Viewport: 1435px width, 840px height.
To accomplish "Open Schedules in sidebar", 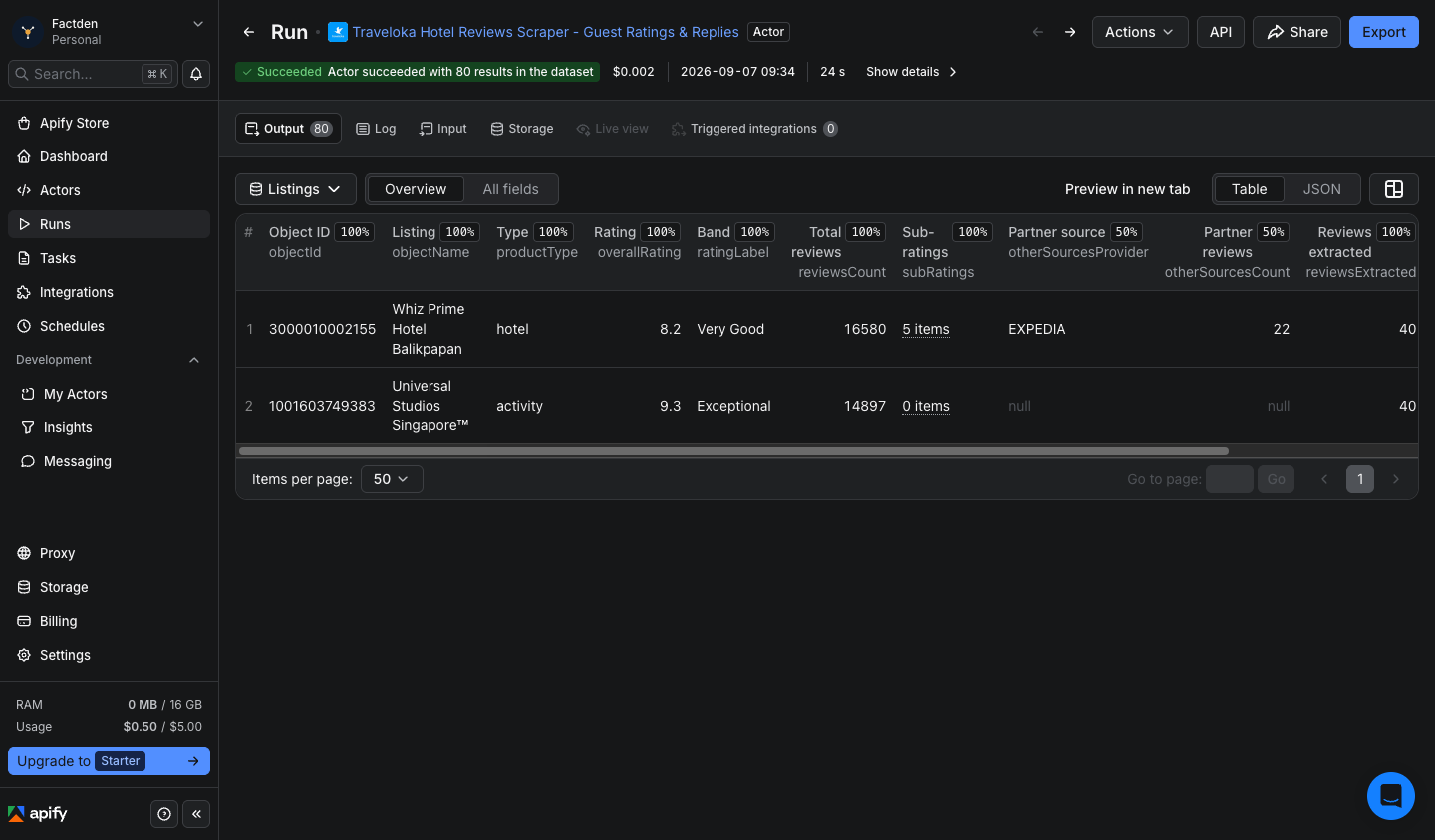I will 110,326.
